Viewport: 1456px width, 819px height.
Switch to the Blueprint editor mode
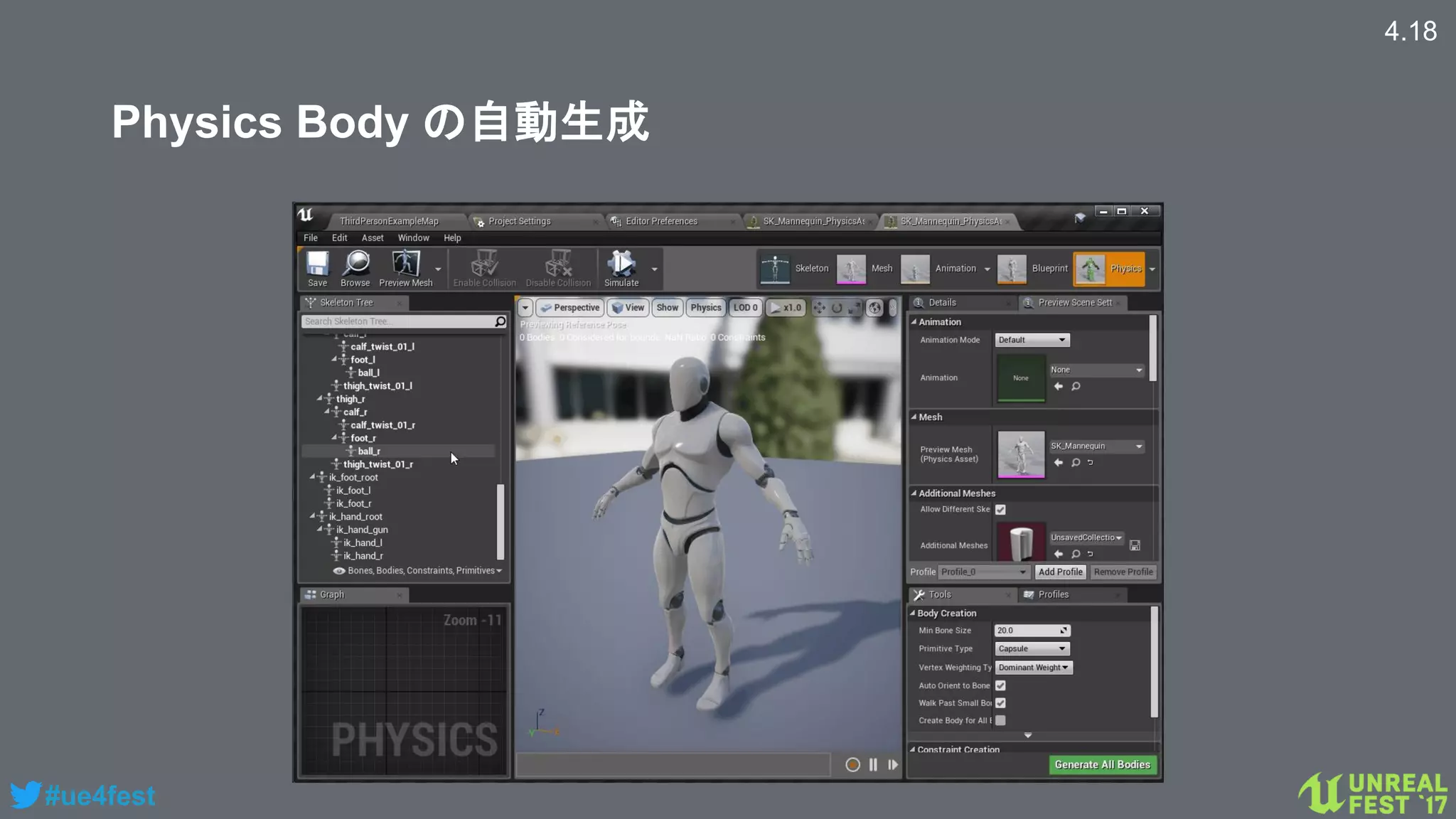[x=1033, y=269]
